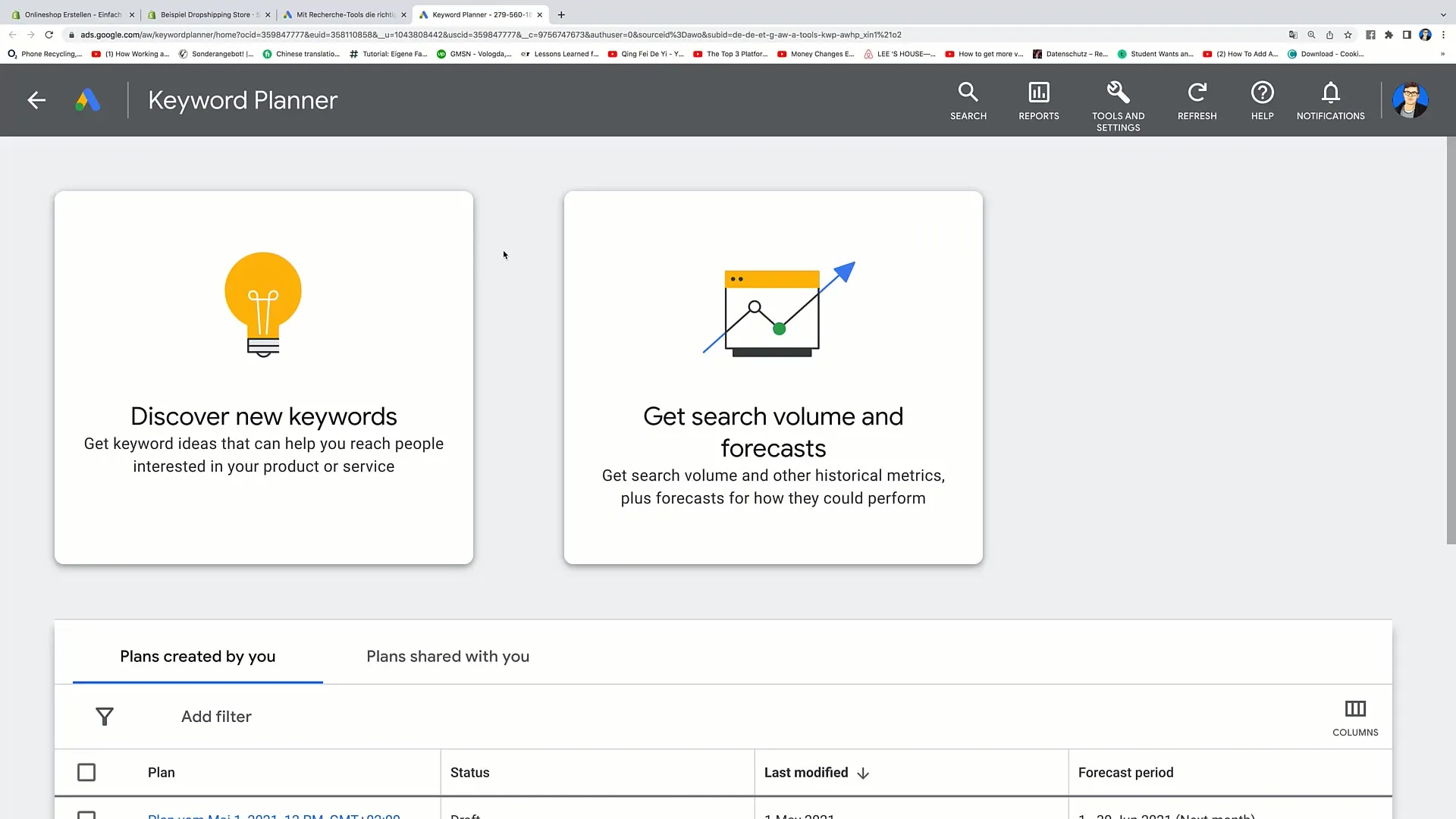1456x819 pixels.
Task: Open the Datenschutz bookmark
Action: [x=1070, y=54]
